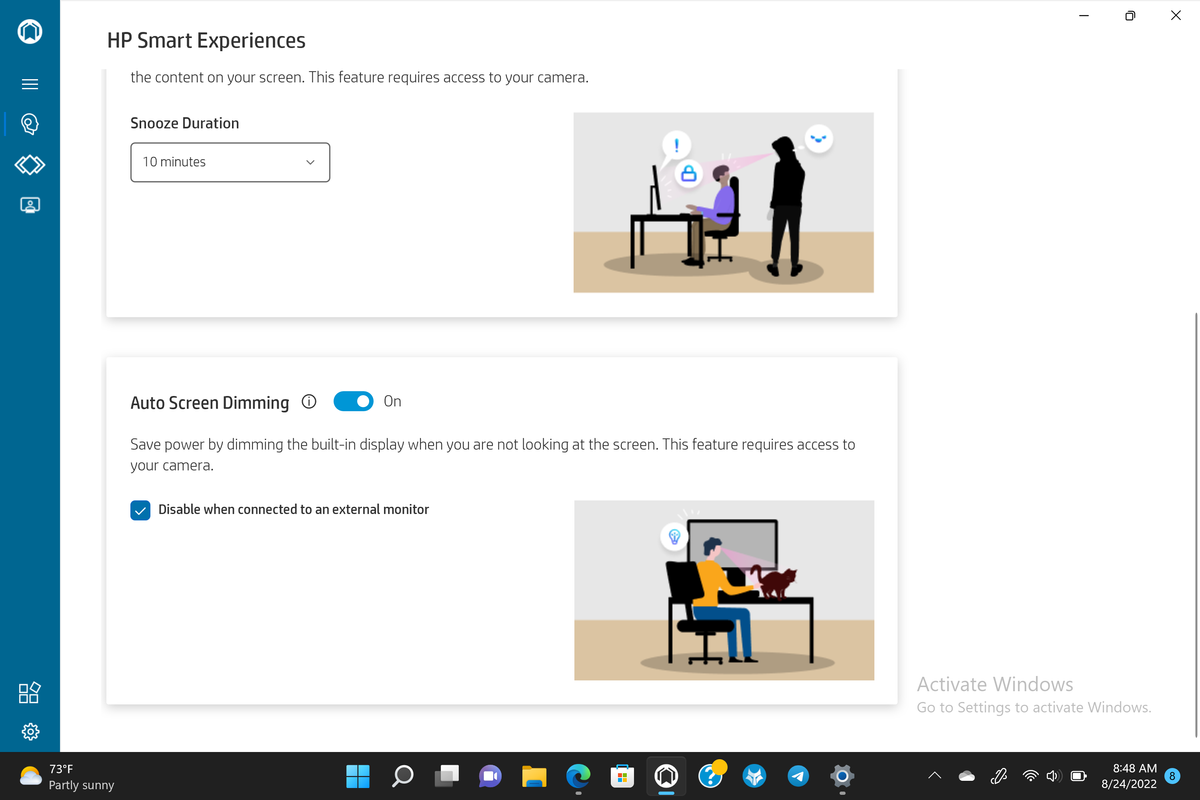This screenshot has height=800, width=1200.
Task: Turn off Auto Screen Dimming toggle
Action: [x=354, y=401]
